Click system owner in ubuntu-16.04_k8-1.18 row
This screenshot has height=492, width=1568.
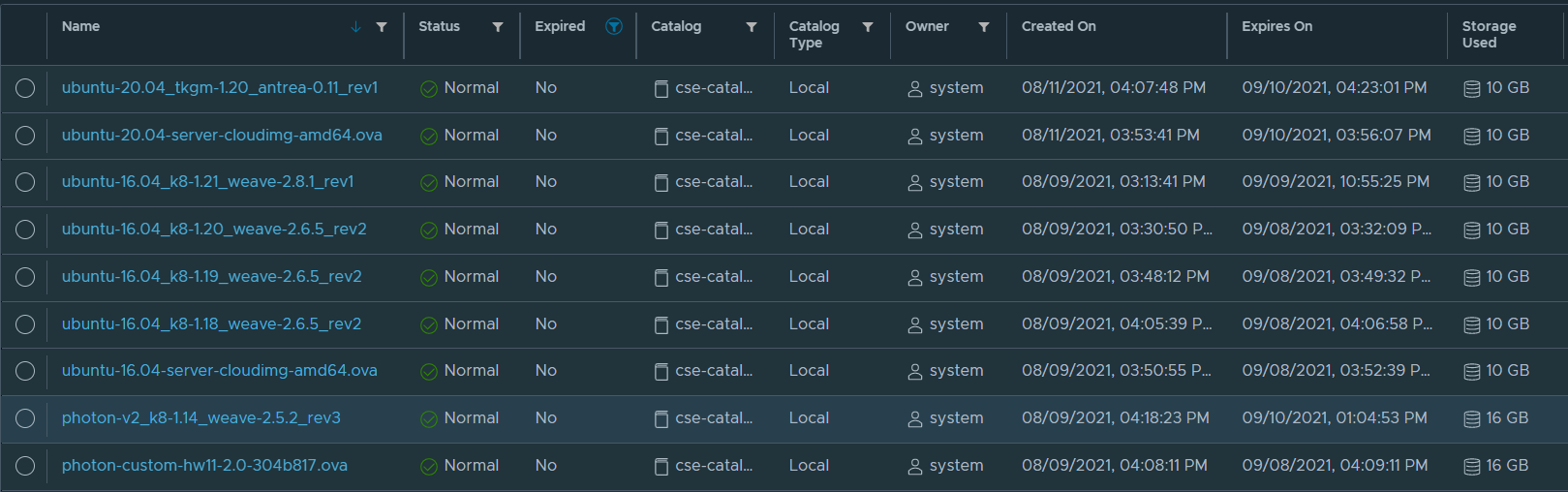click(955, 324)
